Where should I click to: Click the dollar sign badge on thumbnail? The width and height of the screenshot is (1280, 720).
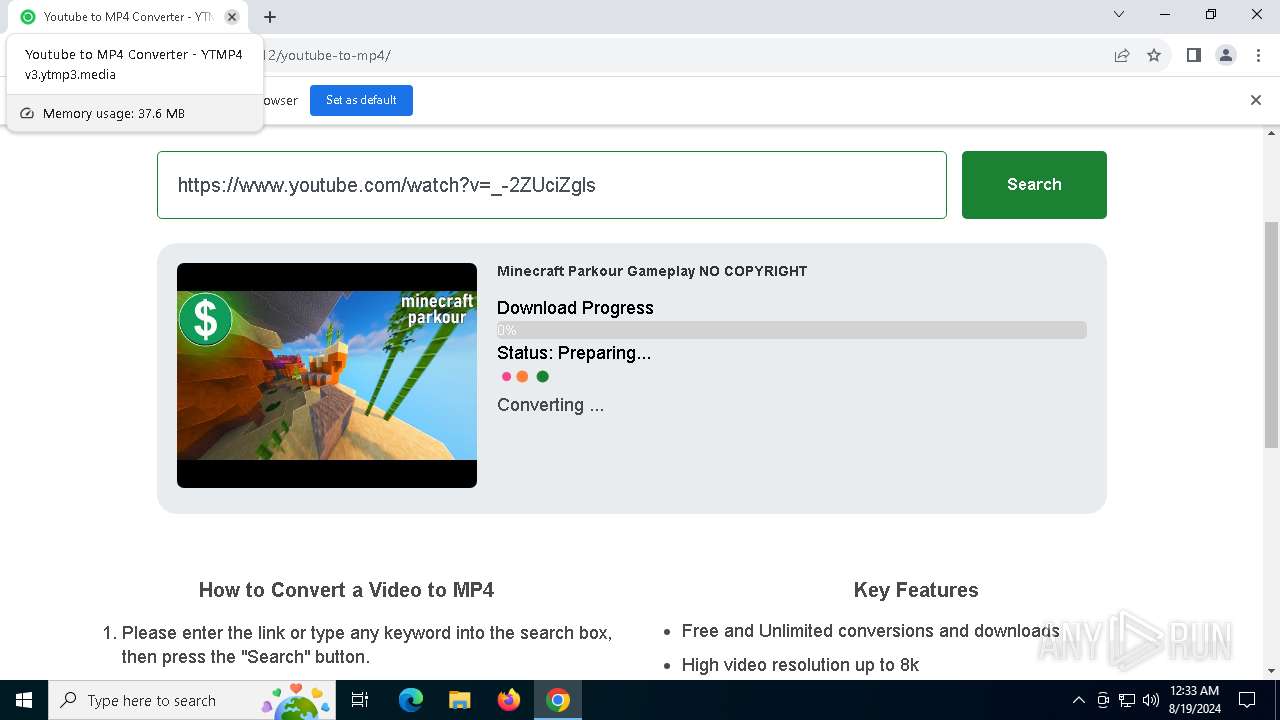(206, 320)
